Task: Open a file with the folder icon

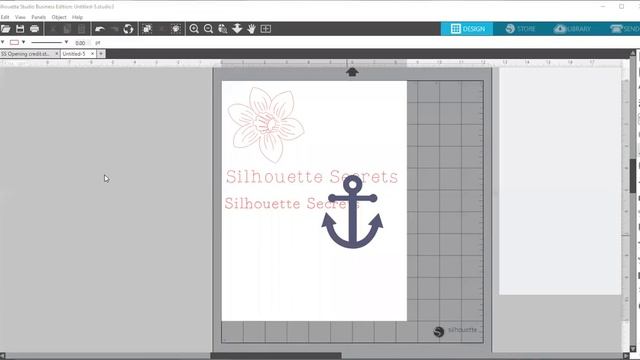Action: click(6, 29)
